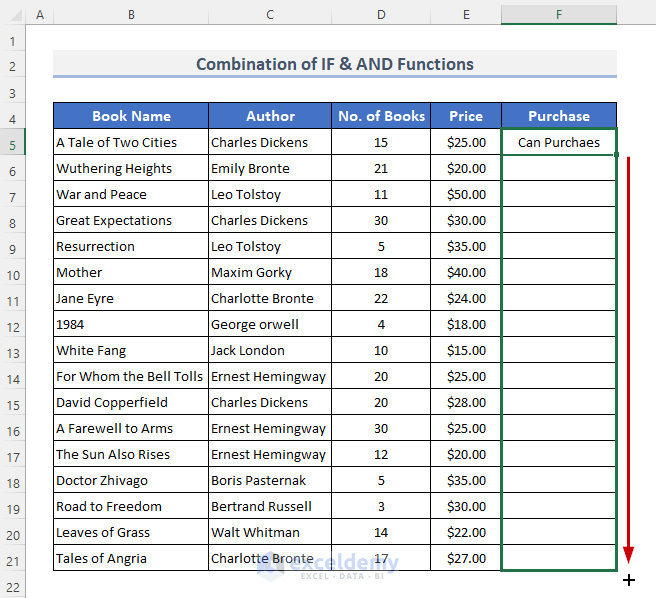656x598 pixels.
Task: Select 'White Fang' cell
Action: 131,350
